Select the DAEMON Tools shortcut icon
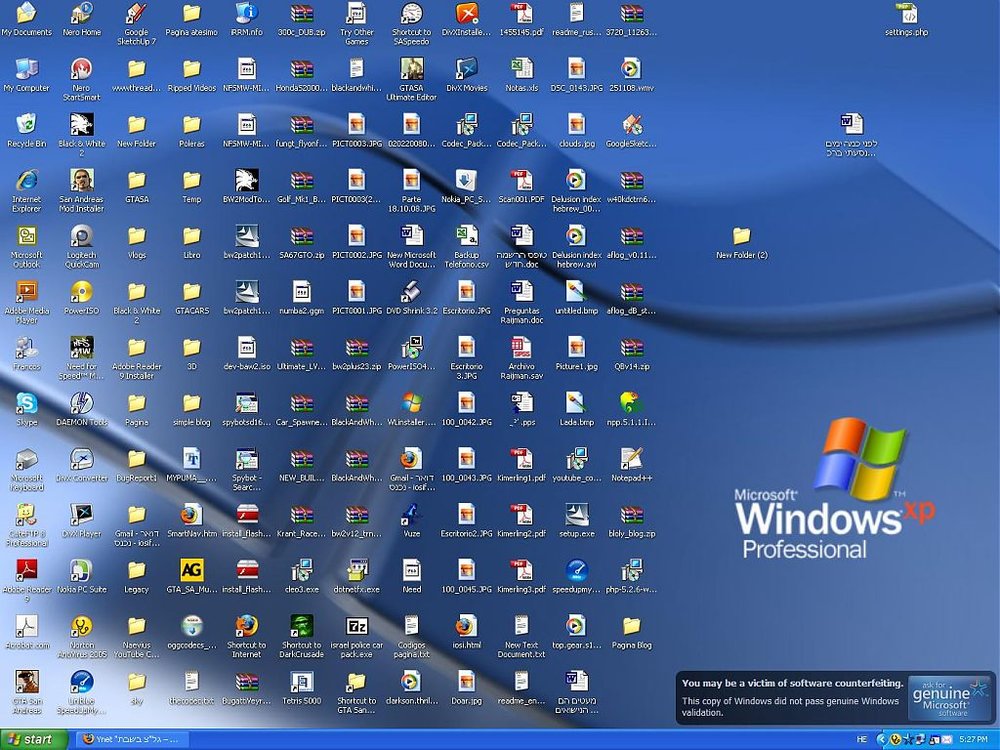The height and width of the screenshot is (750, 1000). tap(82, 403)
